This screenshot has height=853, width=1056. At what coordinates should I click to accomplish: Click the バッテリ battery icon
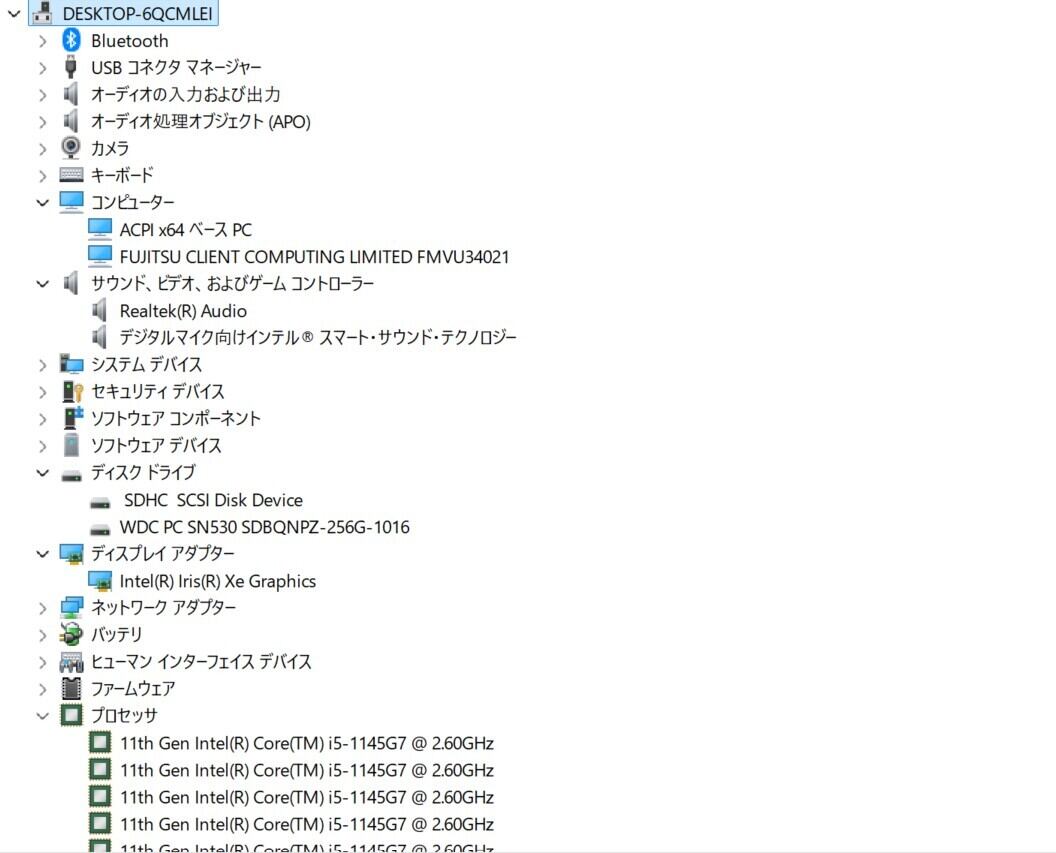tap(71, 634)
